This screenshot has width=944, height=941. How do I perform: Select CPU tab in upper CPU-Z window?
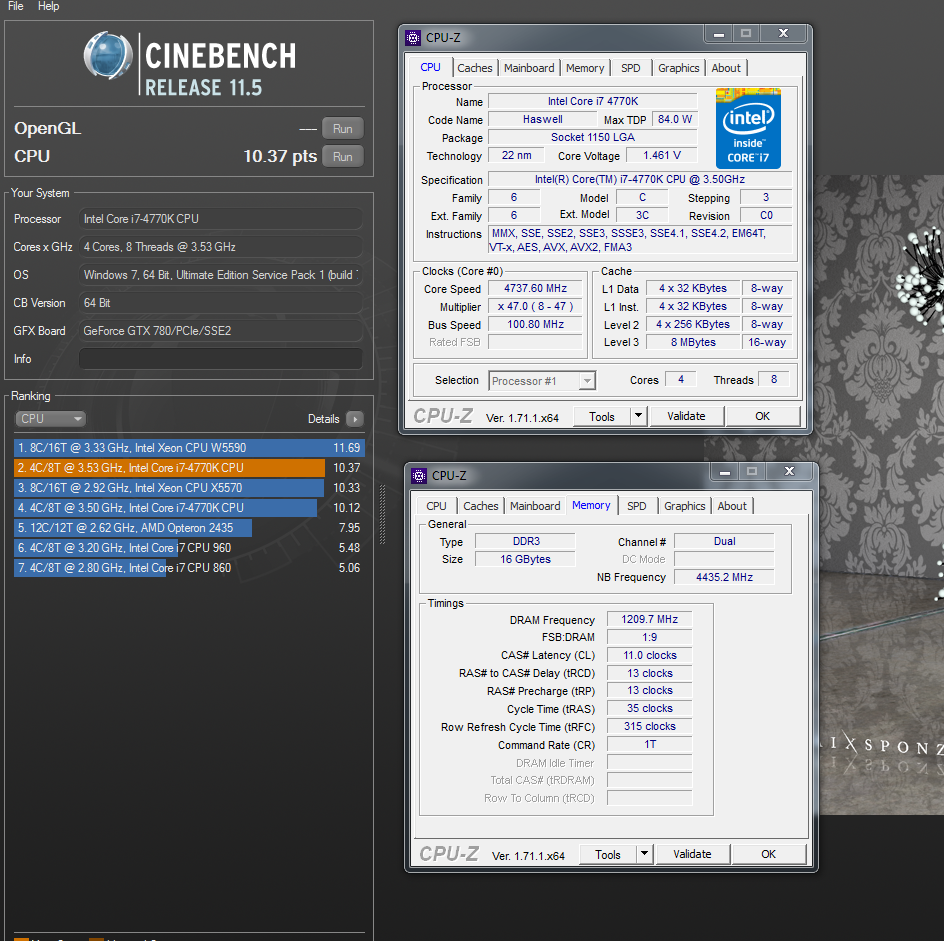click(x=430, y=67)
